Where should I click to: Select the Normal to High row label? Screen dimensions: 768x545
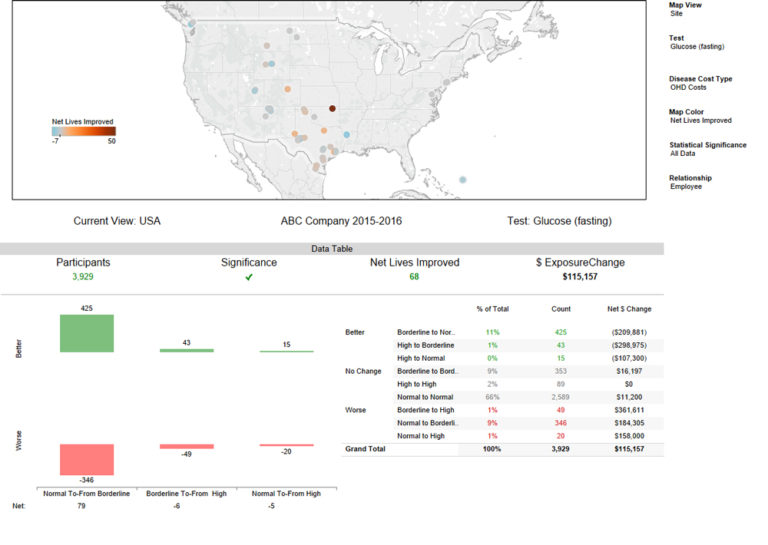point(421,436)
